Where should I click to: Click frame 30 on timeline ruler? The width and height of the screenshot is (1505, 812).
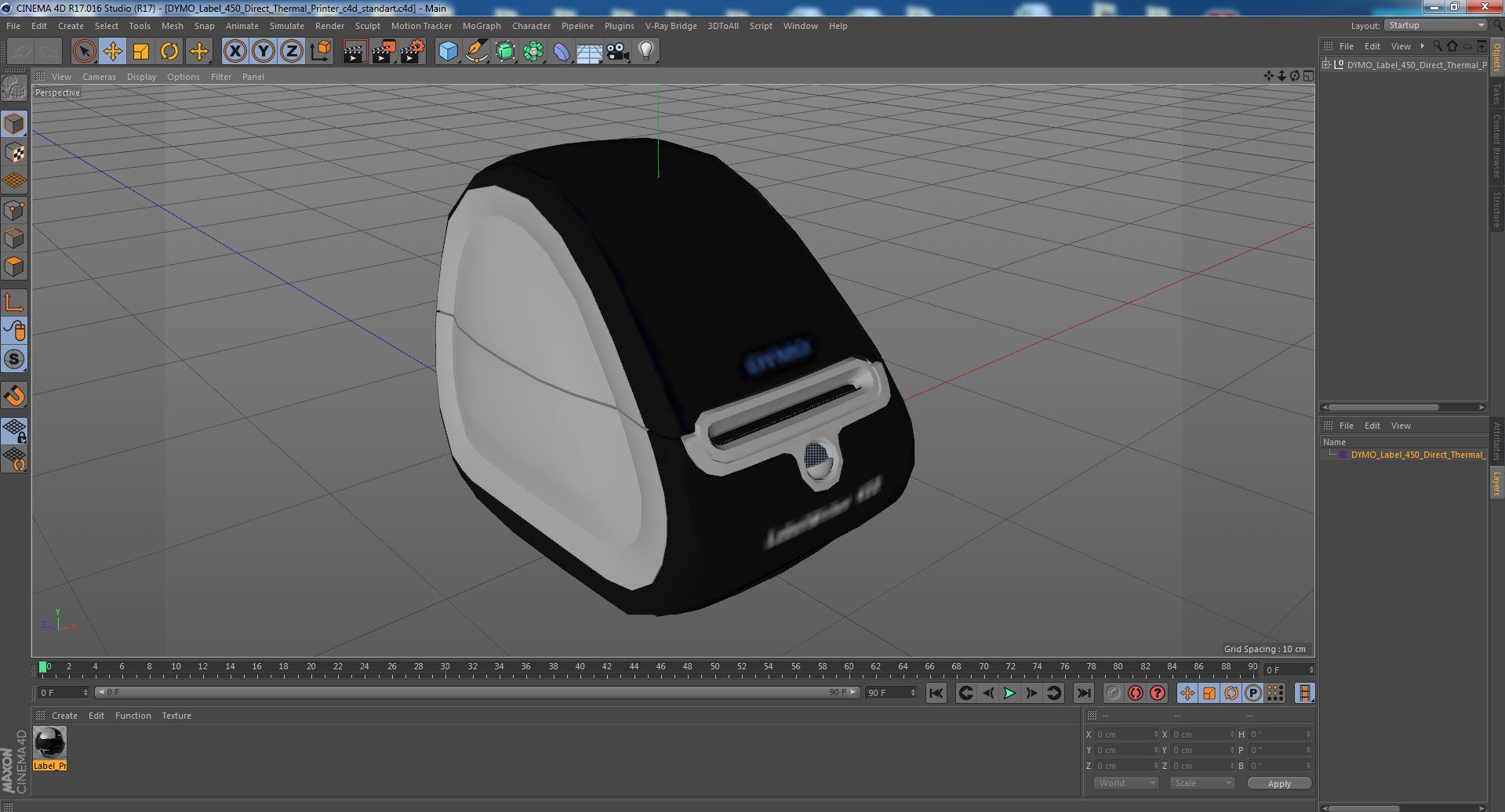[445, 668]
